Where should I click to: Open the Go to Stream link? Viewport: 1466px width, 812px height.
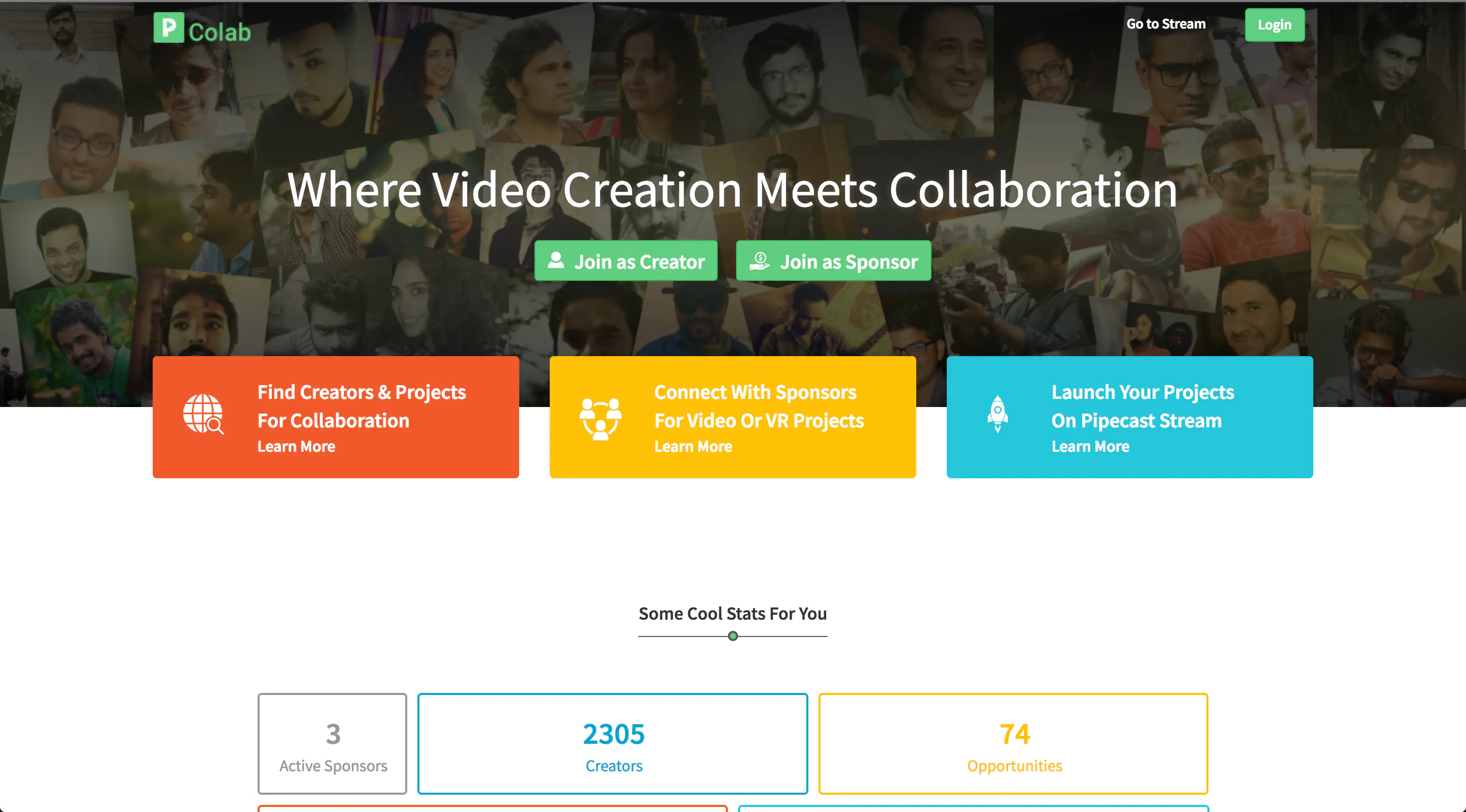(1166, 24)
